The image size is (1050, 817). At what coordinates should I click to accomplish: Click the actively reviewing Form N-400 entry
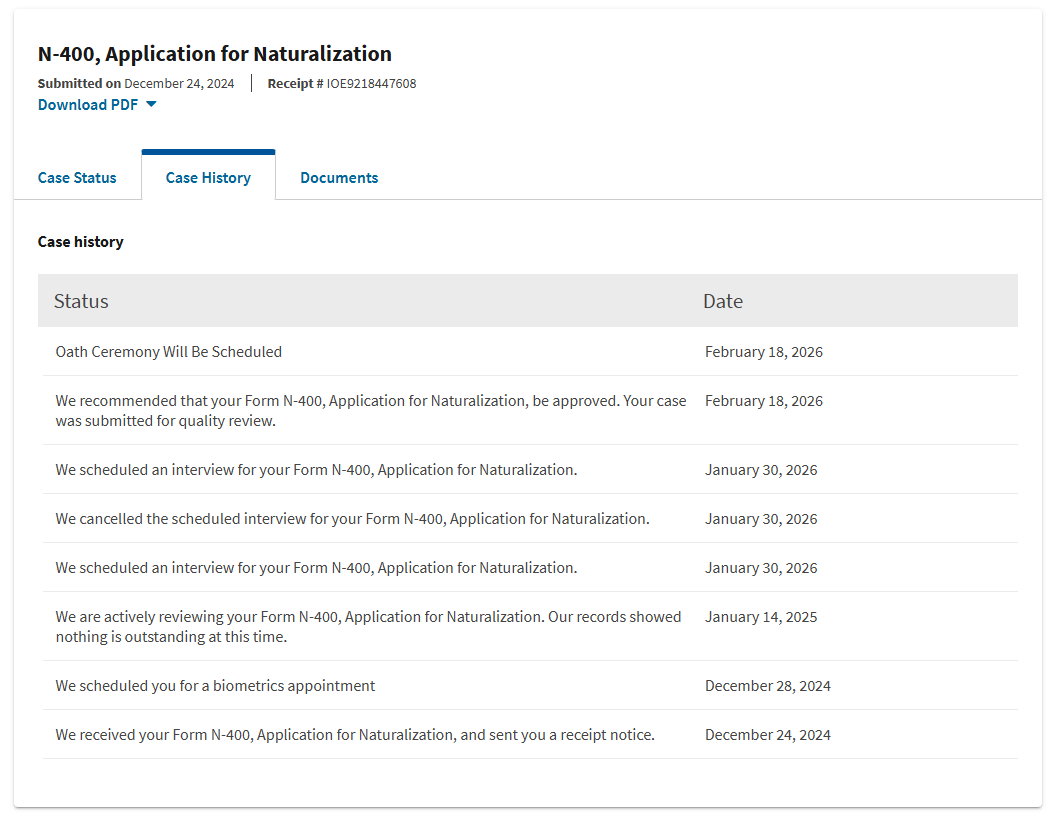[368, 626]
